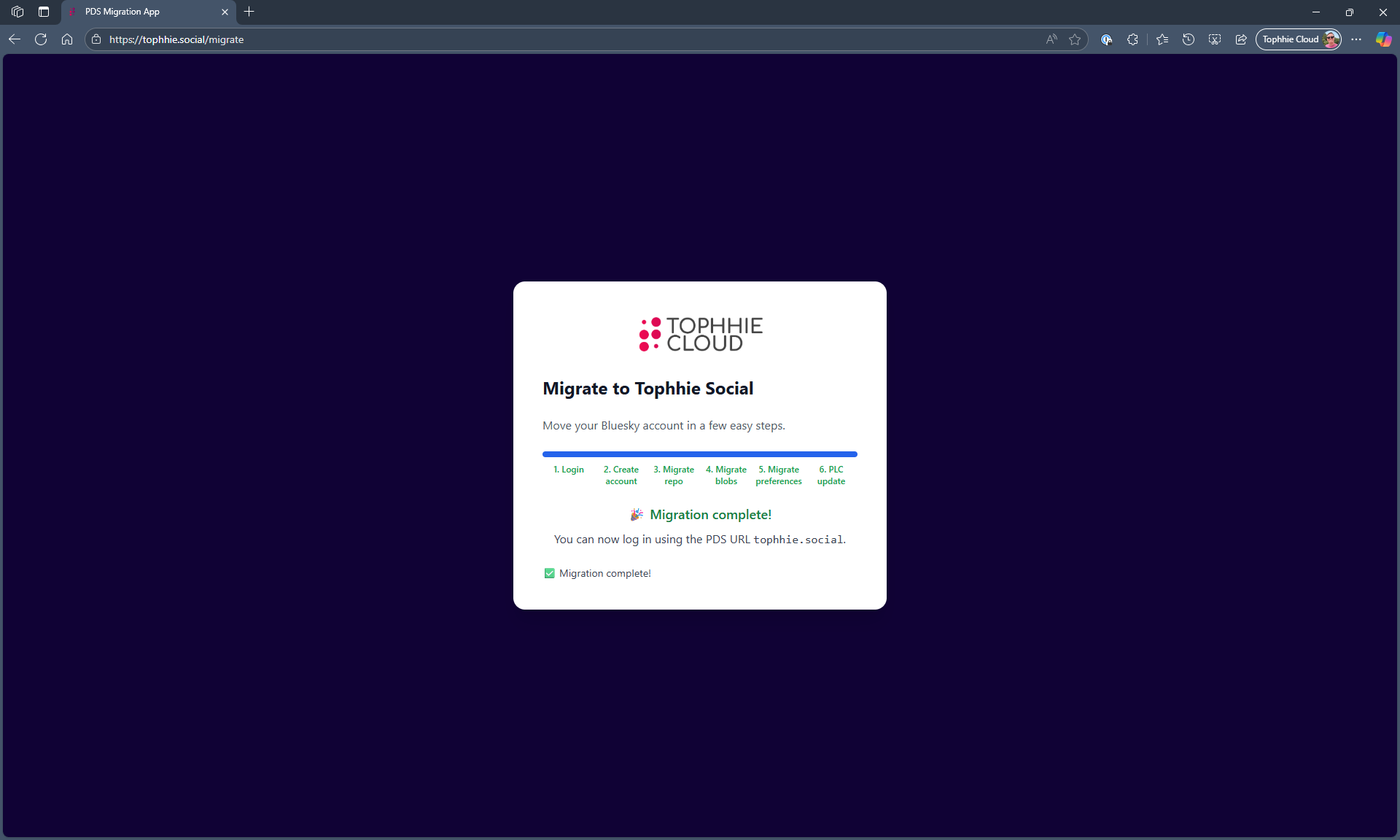Open the browser home page
The height and width of the screenshot is (840, 1400).
(x=67, y=39)
